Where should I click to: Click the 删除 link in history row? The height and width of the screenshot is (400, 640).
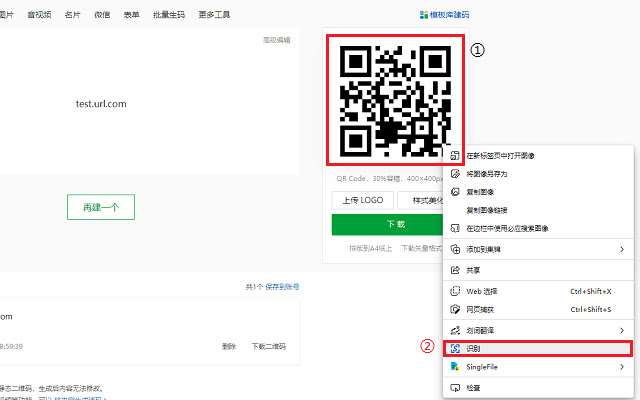229,347
